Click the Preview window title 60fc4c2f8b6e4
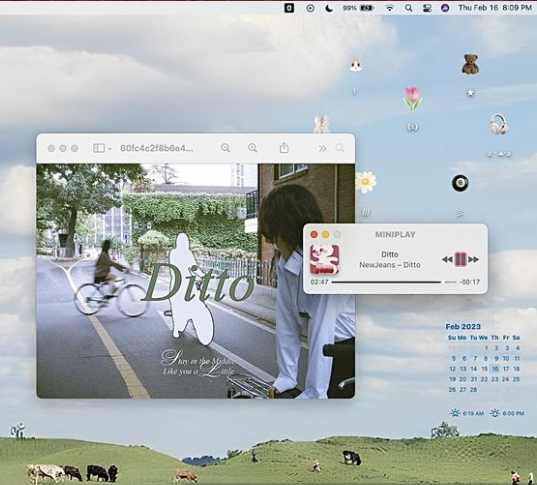This screenshot has width=537, height=485. (x=157, y=148)
